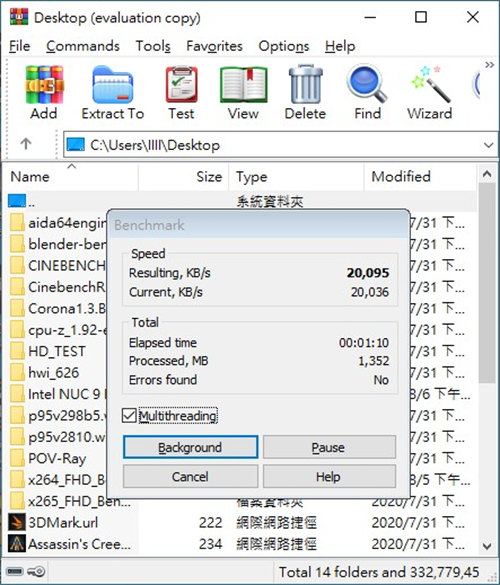Click the drive icon in status bar
500x585 pixels.
pos(15,571)
